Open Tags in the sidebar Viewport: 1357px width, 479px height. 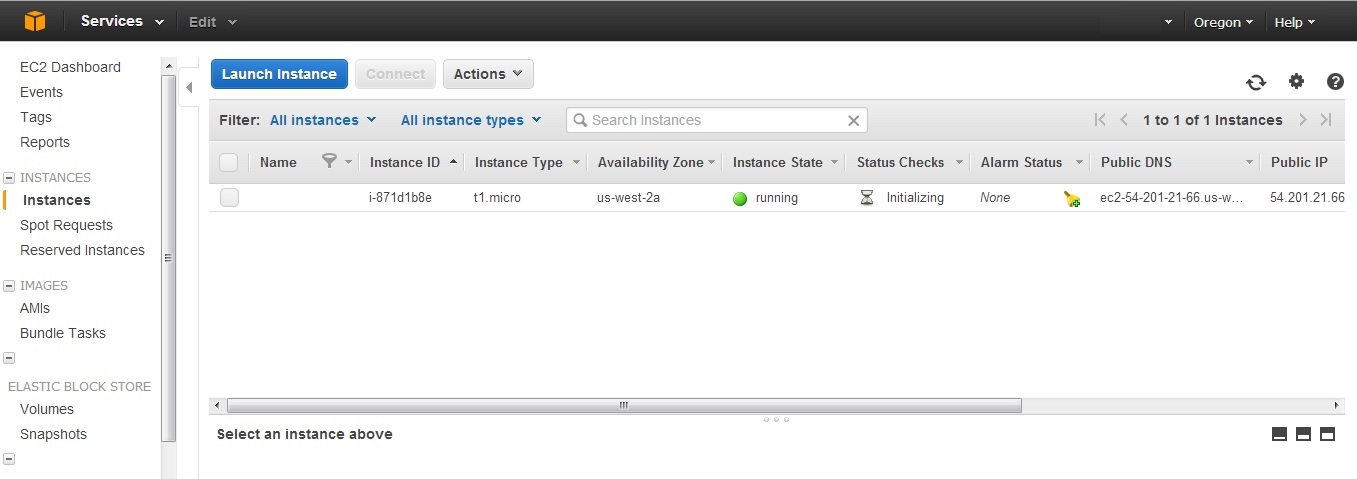point(36,117)
